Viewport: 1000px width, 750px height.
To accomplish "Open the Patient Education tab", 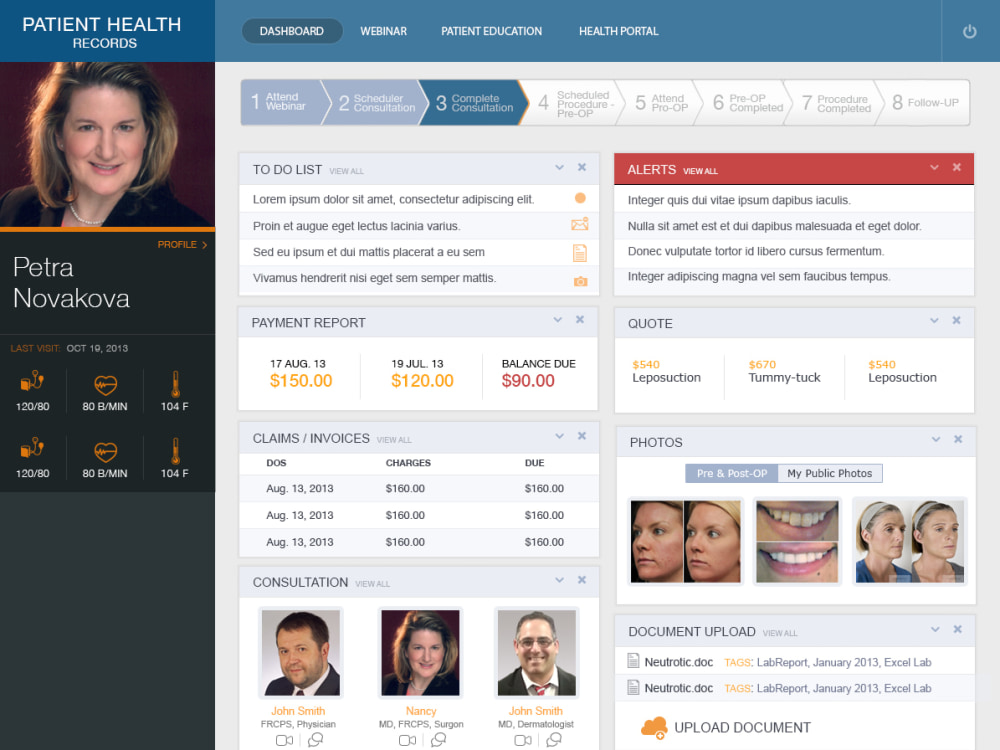I will pyautogui.click(x=492, y=31).
